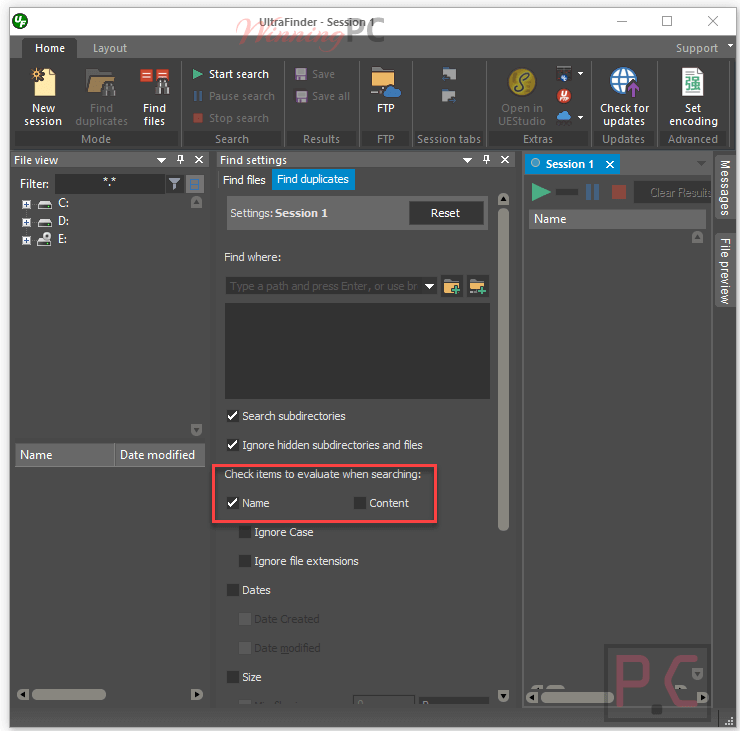The height and width of the screenshot is (731, 740).
Task: Click Find settings vertical scrollbar thumb
Action: point(503,369)
